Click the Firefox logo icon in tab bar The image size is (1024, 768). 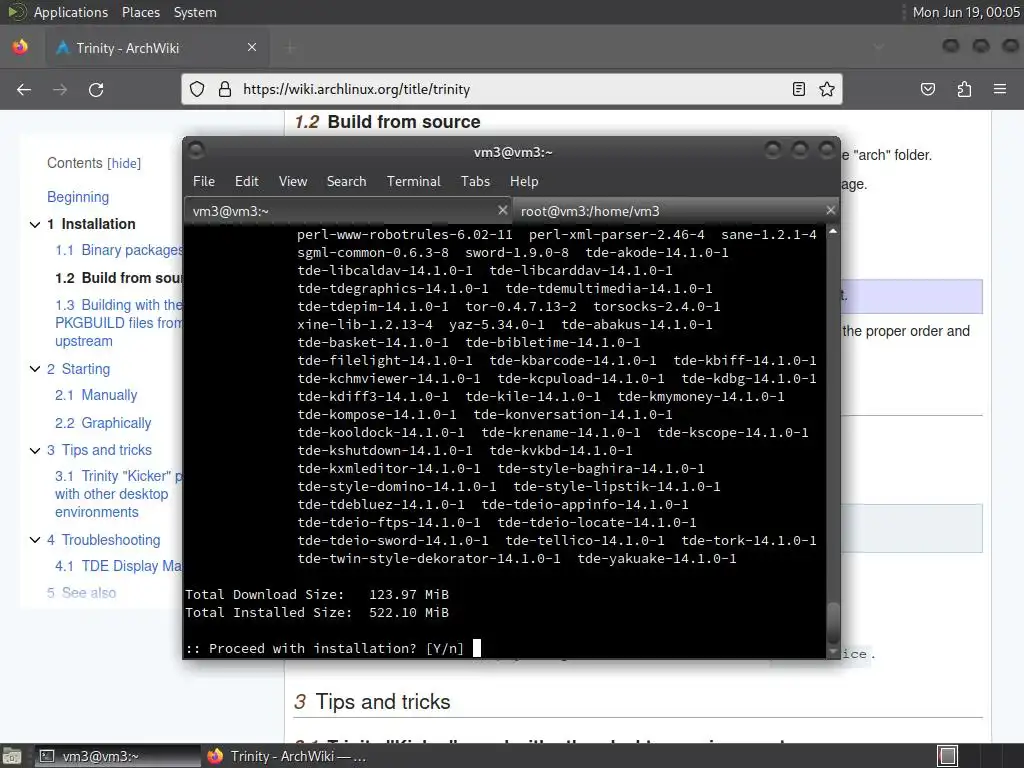pos(20,47)
